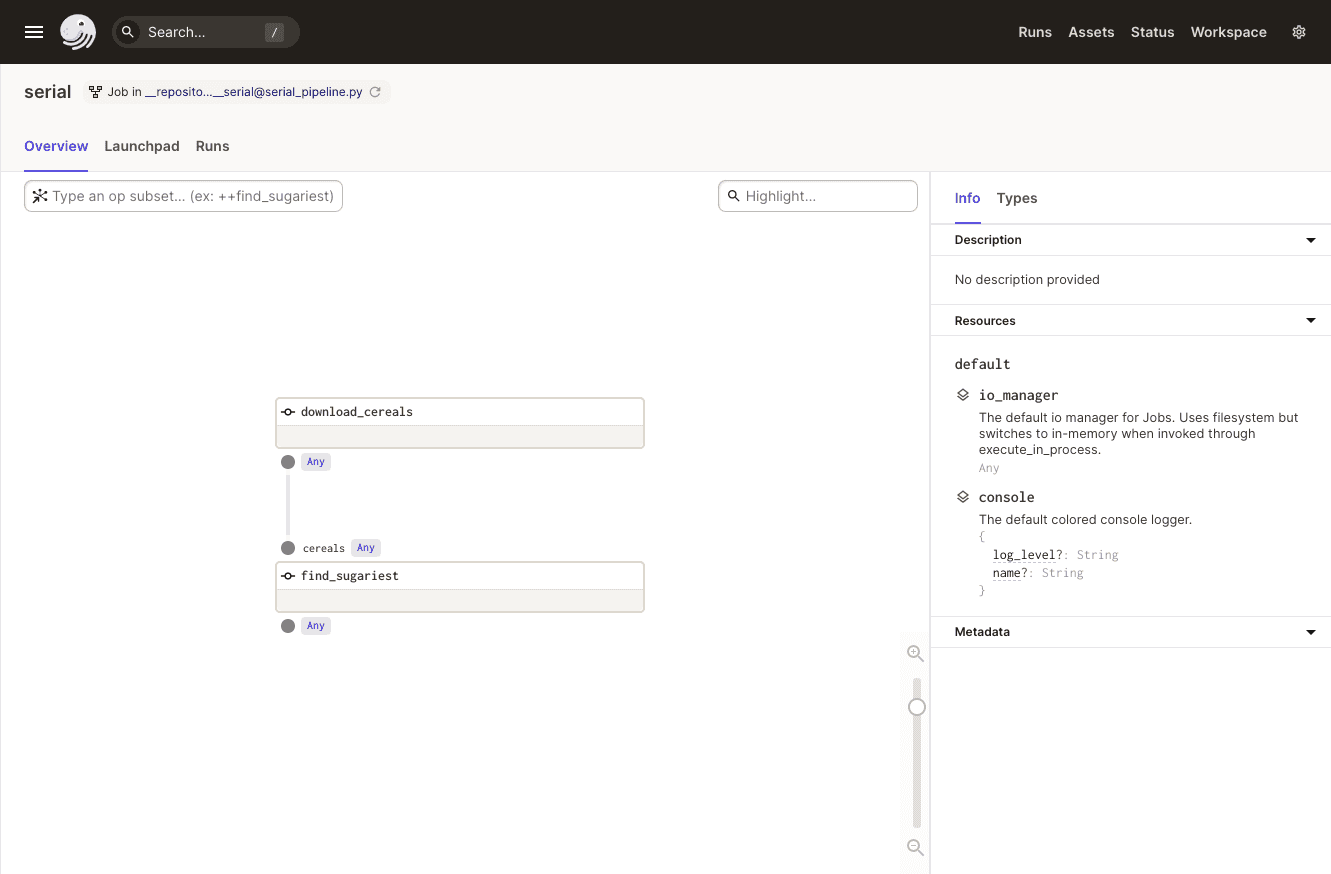Go to Assets in top navigation
The height and width of the screenshot is (874, 1331).
[1091, 32]
